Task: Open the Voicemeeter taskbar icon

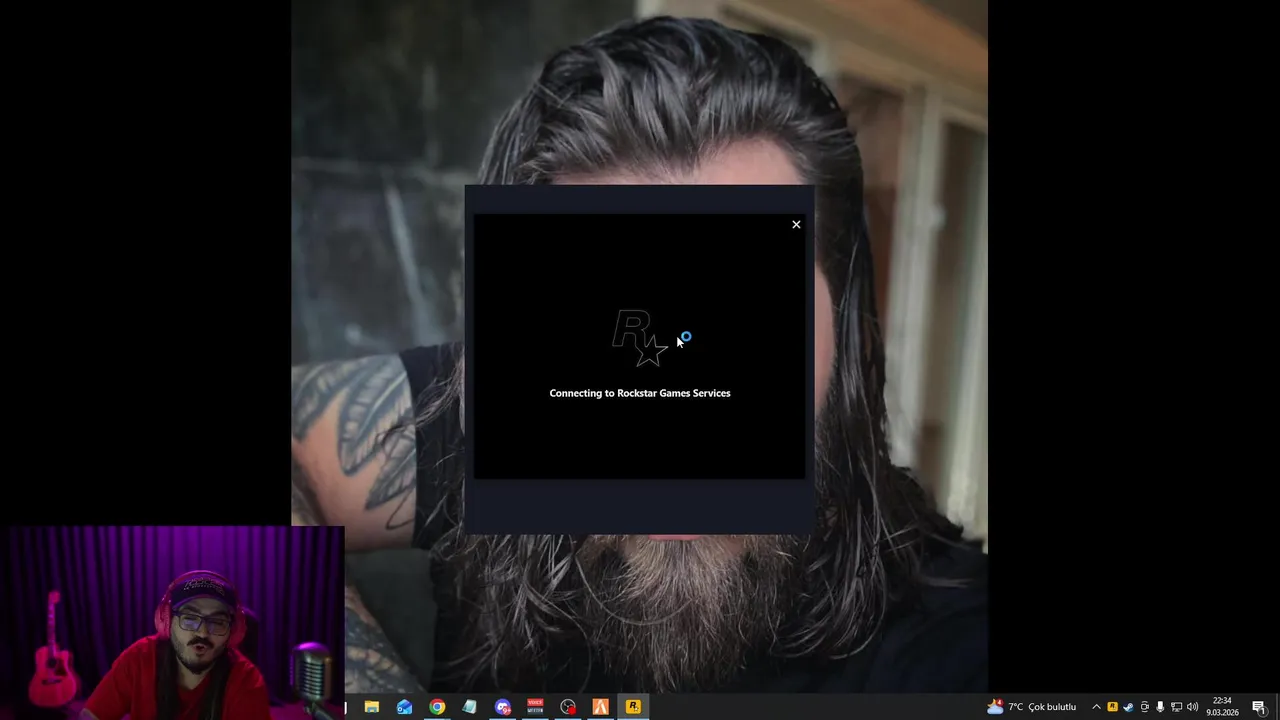Action: point(535,707)
